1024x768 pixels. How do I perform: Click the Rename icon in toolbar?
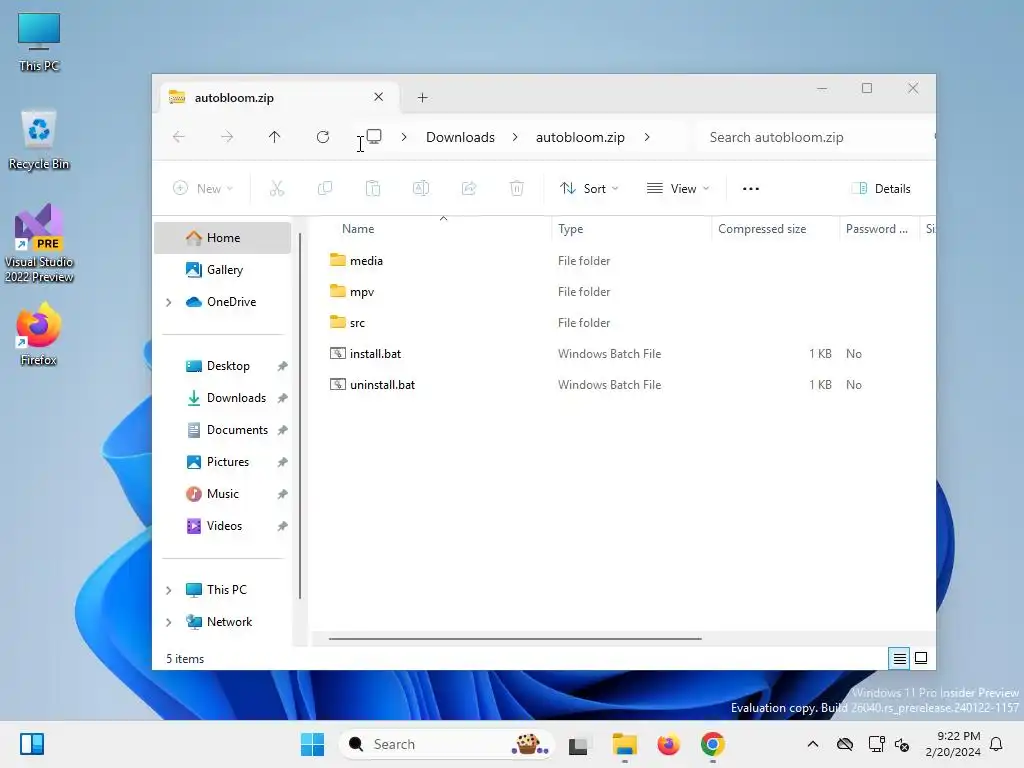click(421, 188)
